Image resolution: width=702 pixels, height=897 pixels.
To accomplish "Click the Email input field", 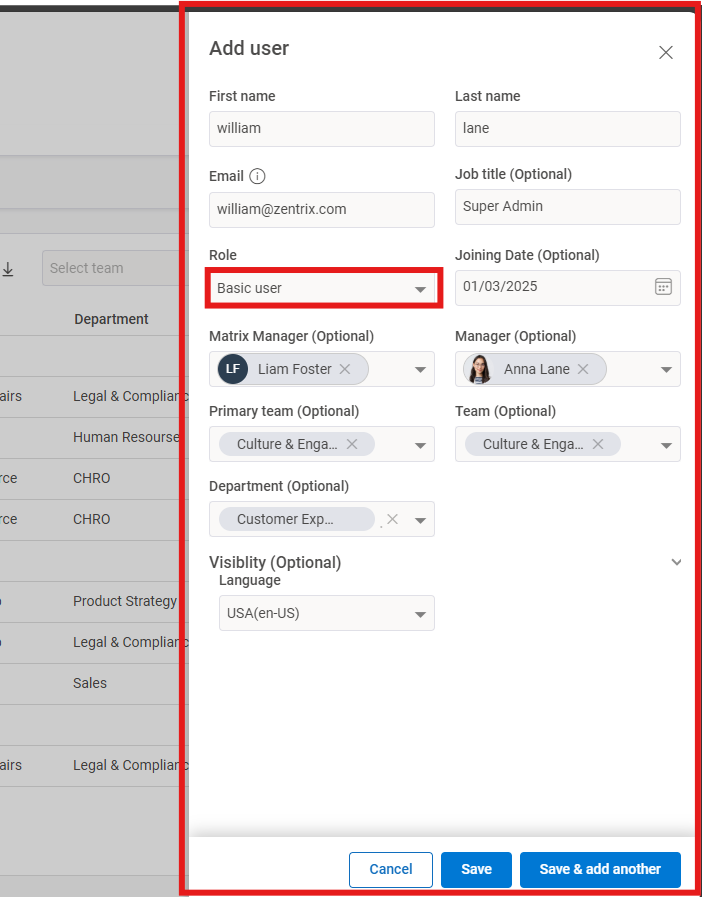I will pos(322,209).
